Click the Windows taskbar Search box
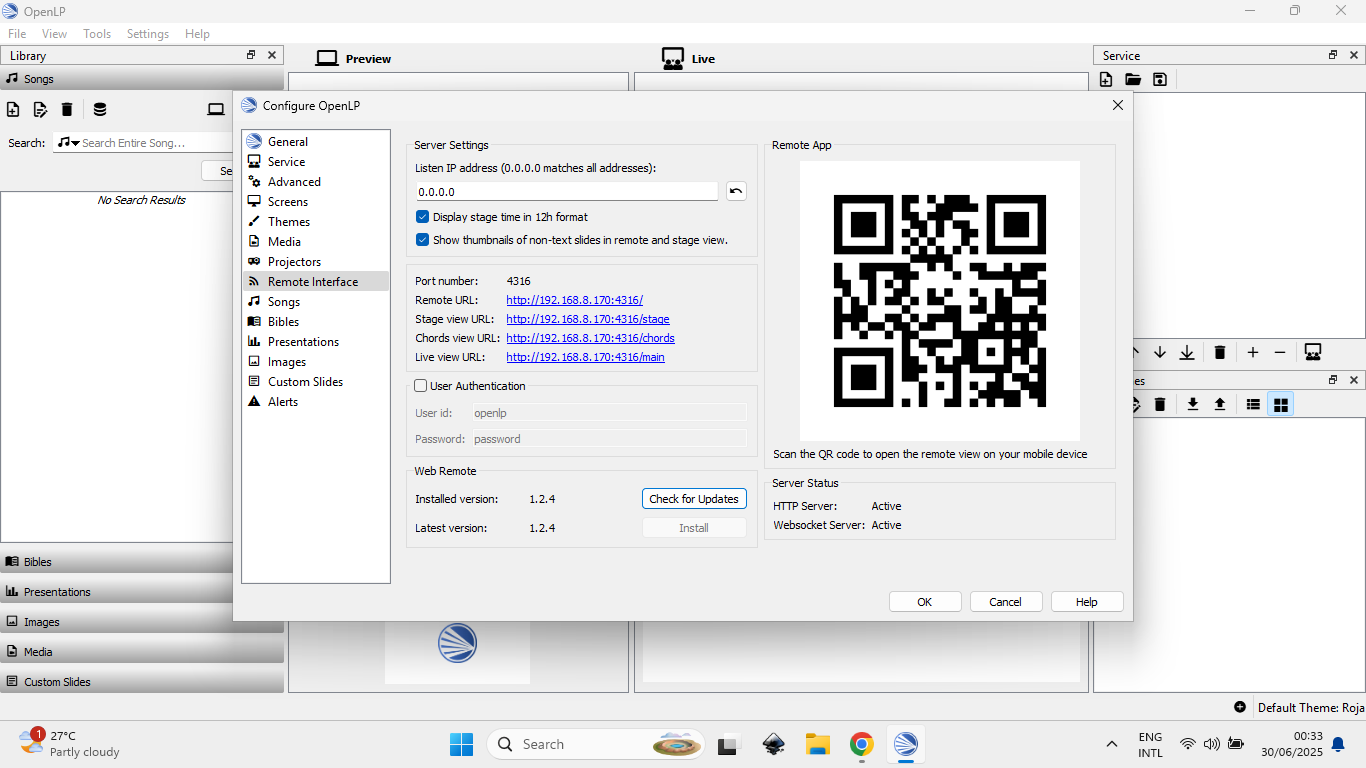1366x768 pixels. [596, 744]
